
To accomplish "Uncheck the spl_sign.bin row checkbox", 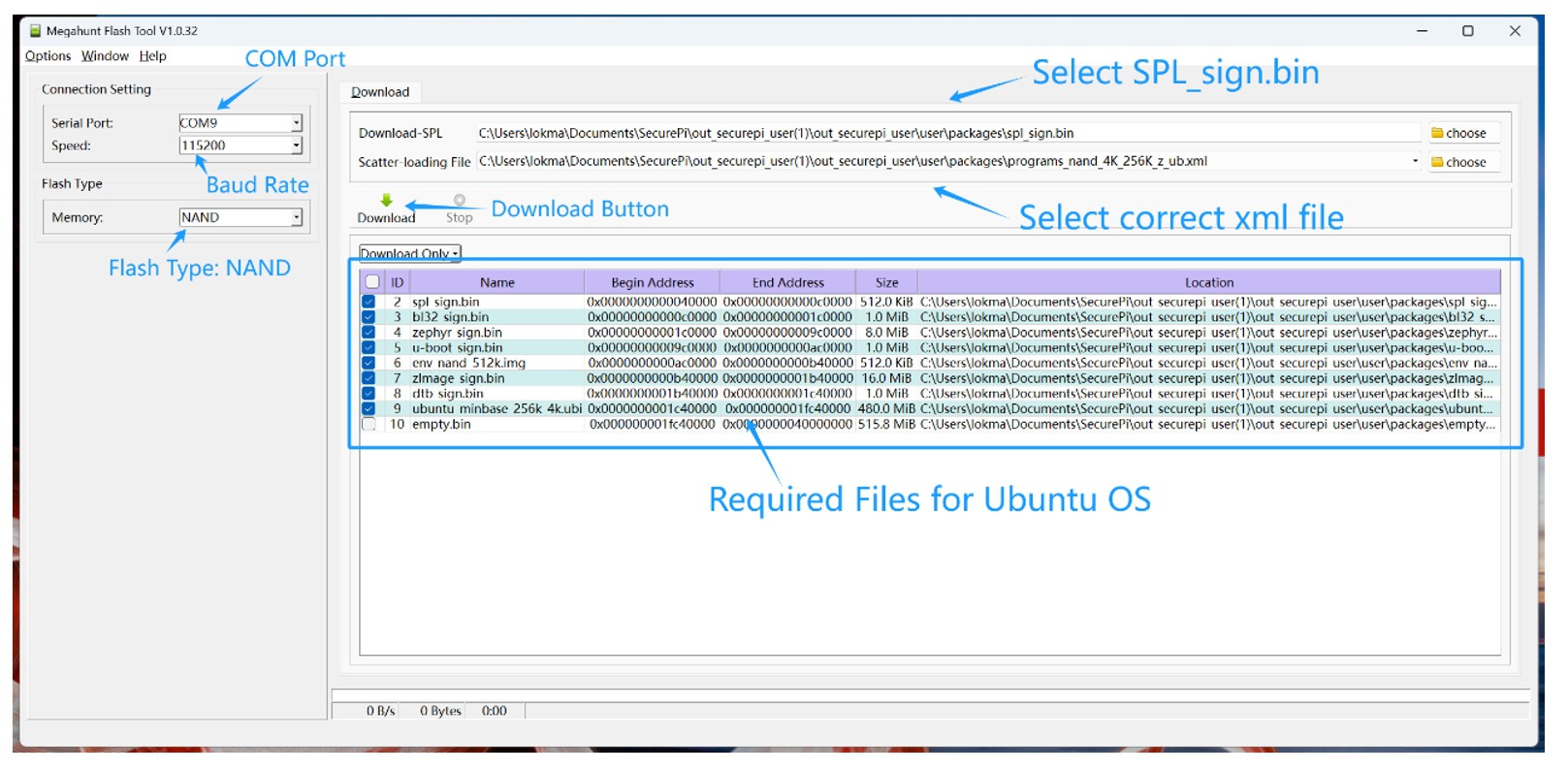I will [368, 302].
